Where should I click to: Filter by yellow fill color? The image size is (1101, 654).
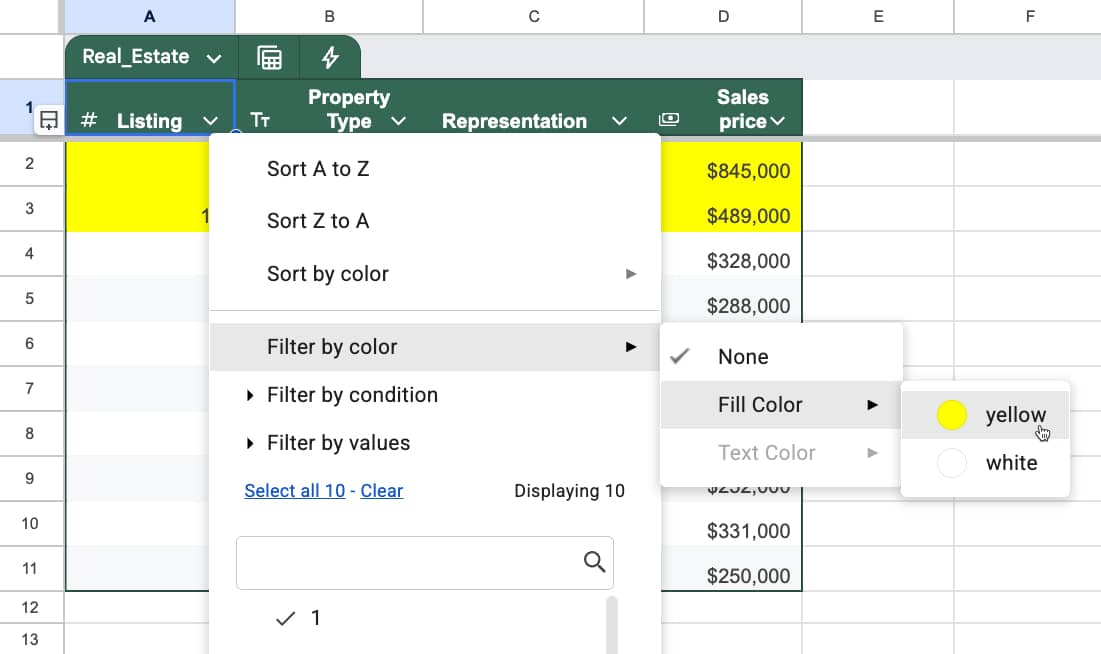tap(985, 415)
